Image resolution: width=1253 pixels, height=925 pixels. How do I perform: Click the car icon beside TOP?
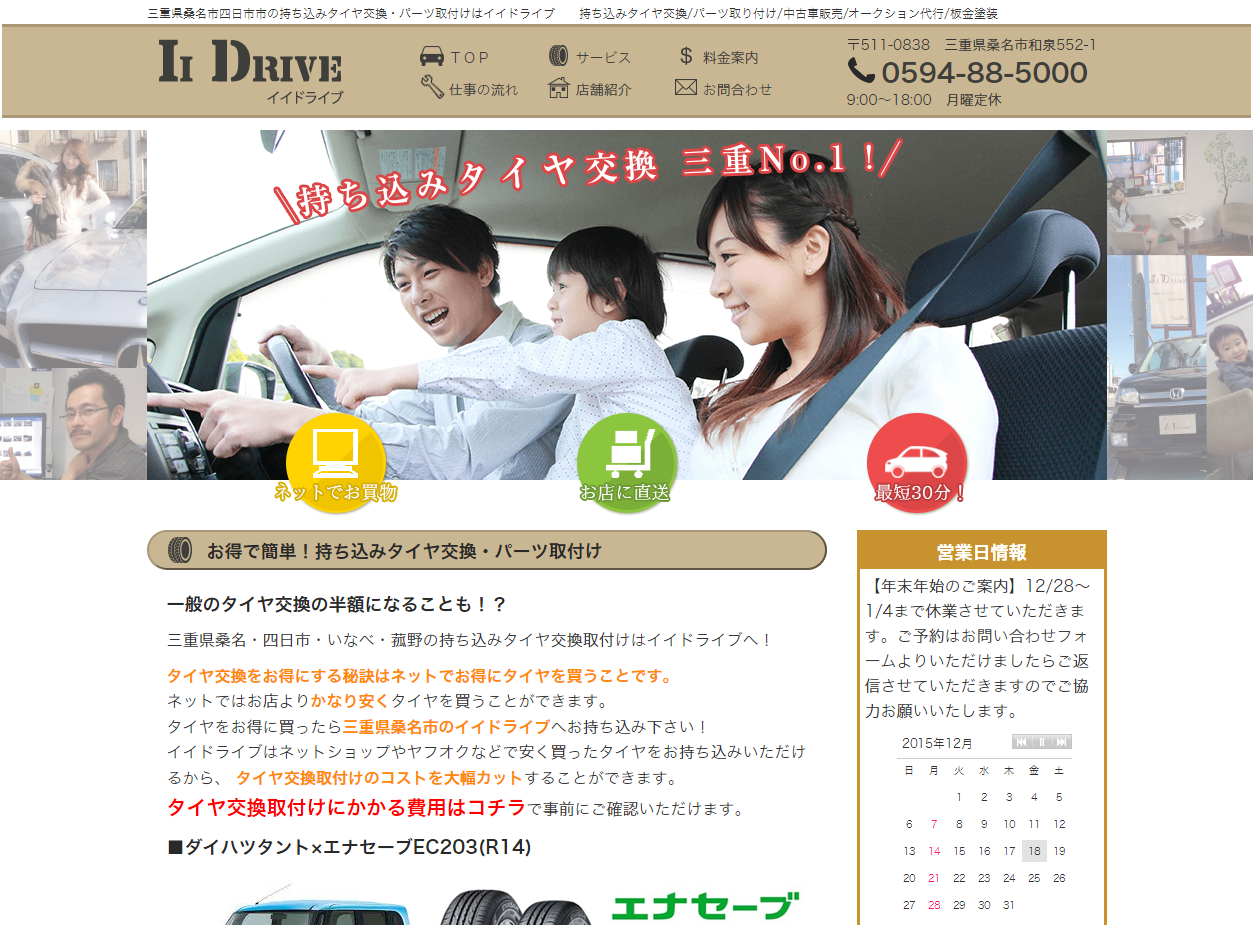tap(432, 57)
